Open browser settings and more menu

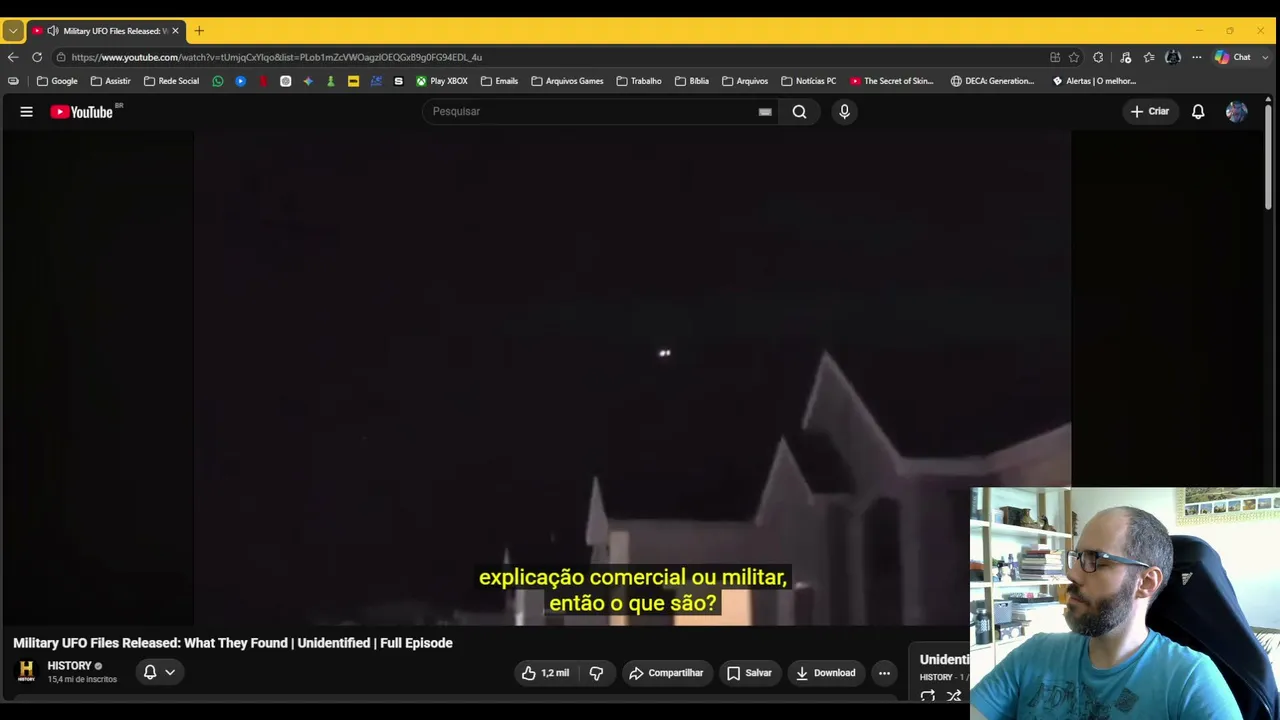click(x=1196, y=57)
